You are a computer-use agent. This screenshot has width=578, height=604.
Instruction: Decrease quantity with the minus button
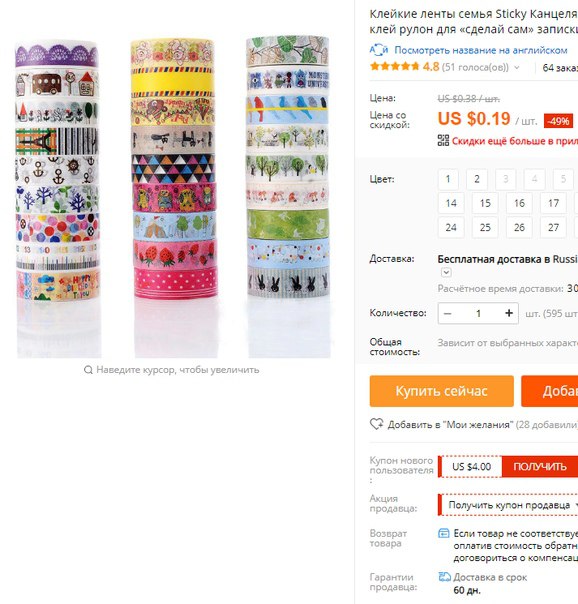[447, 314]
